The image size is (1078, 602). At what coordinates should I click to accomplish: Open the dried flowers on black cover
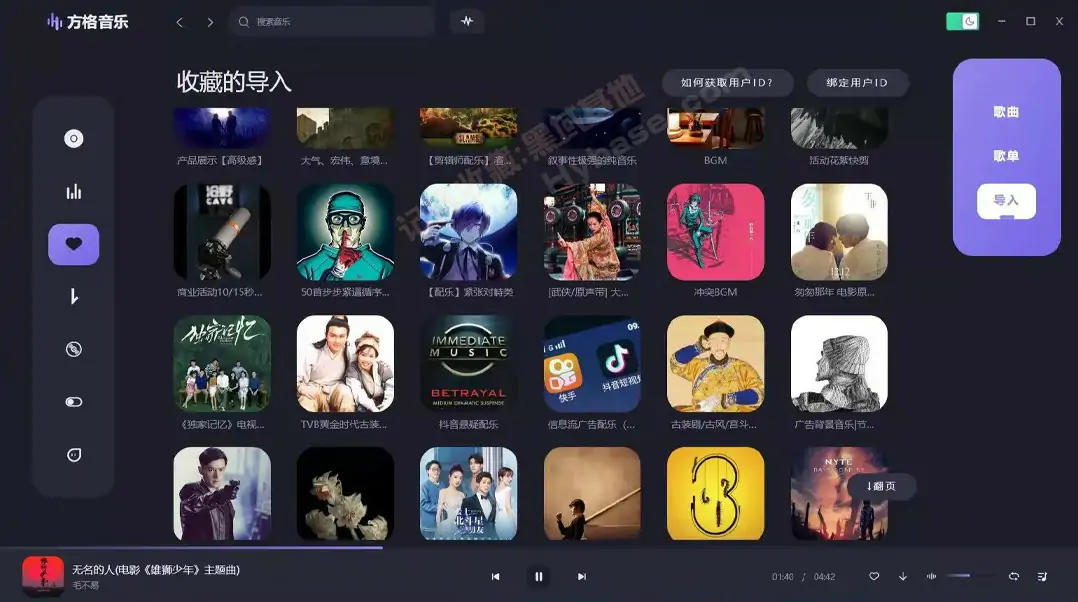pos(345,494)
